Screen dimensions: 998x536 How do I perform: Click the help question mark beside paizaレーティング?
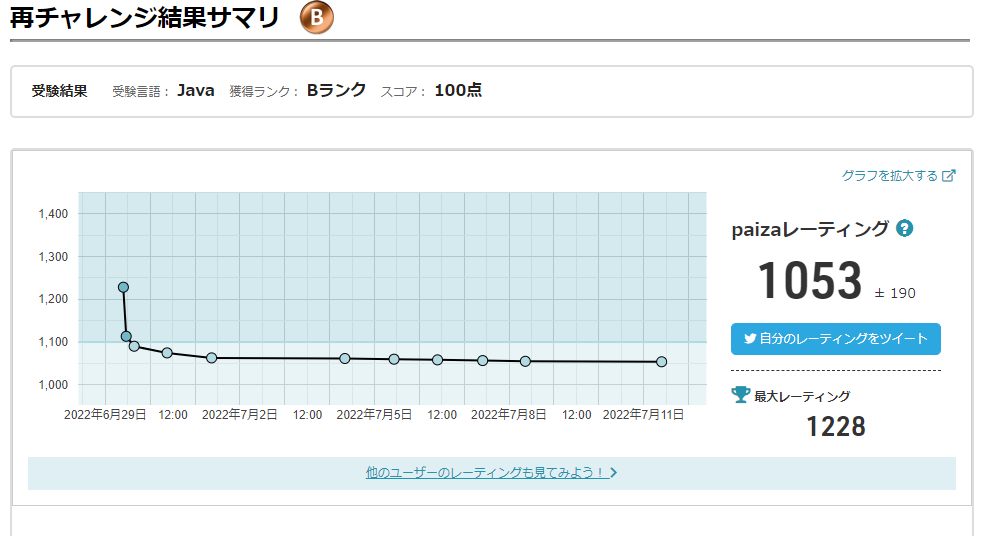tap(905, 228)
